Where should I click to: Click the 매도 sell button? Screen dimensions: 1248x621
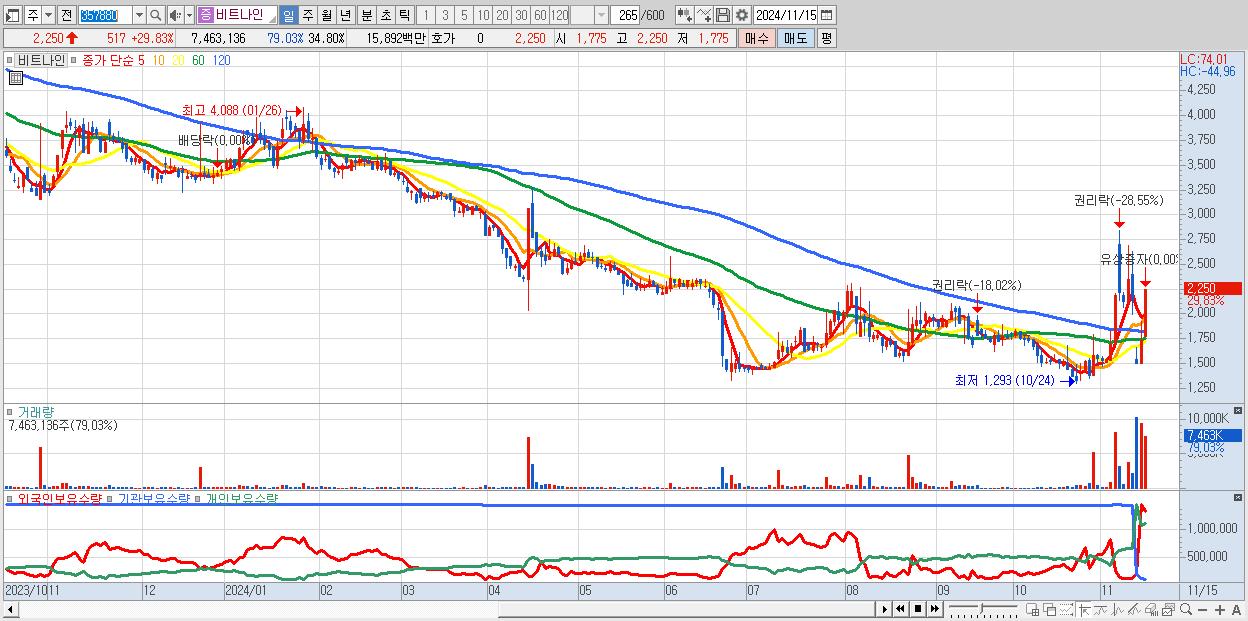pyautogui.click(x=795, y=38)
